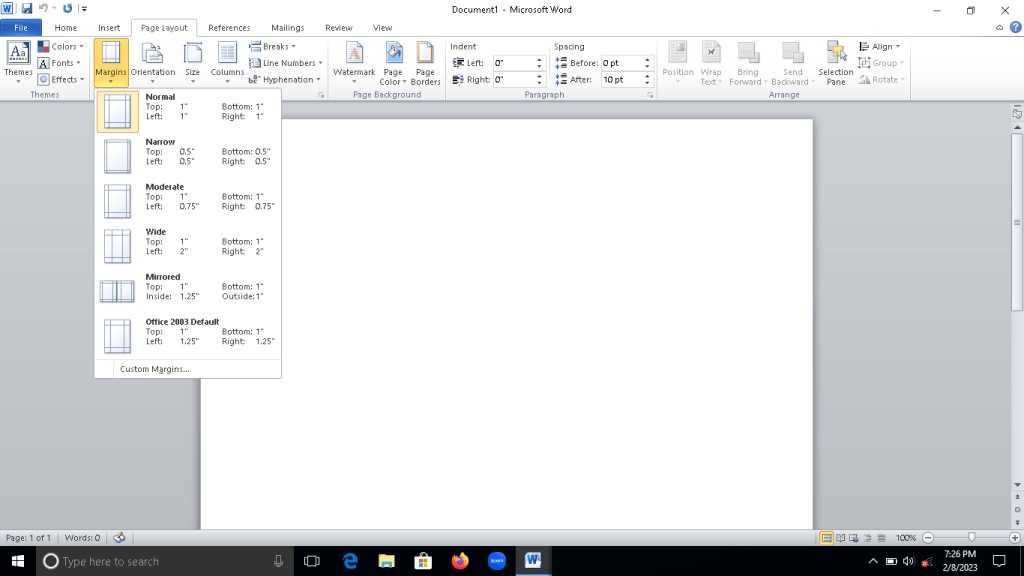Expand the Group dropdown
This screenshot has height=576, width=1024.
[x=882, y=63]
